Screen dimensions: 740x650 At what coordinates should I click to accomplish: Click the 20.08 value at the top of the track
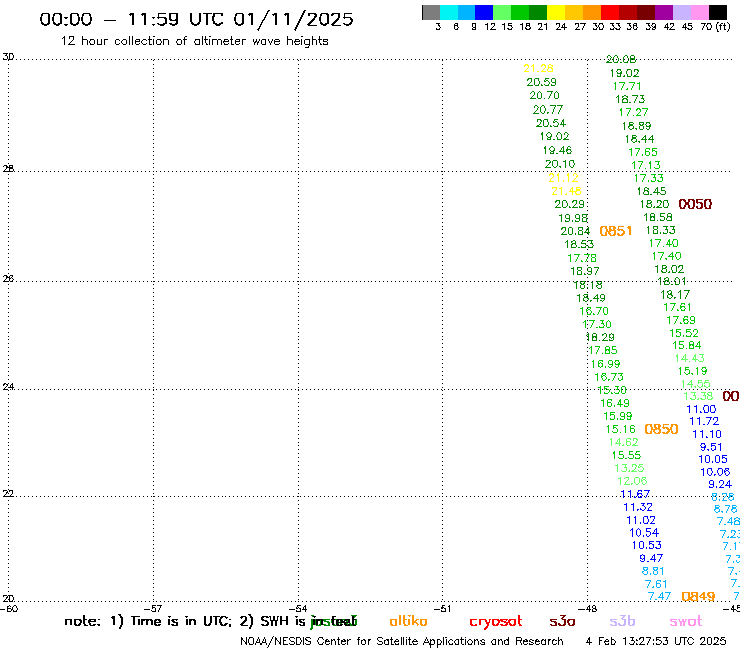[x=621, y=59]
